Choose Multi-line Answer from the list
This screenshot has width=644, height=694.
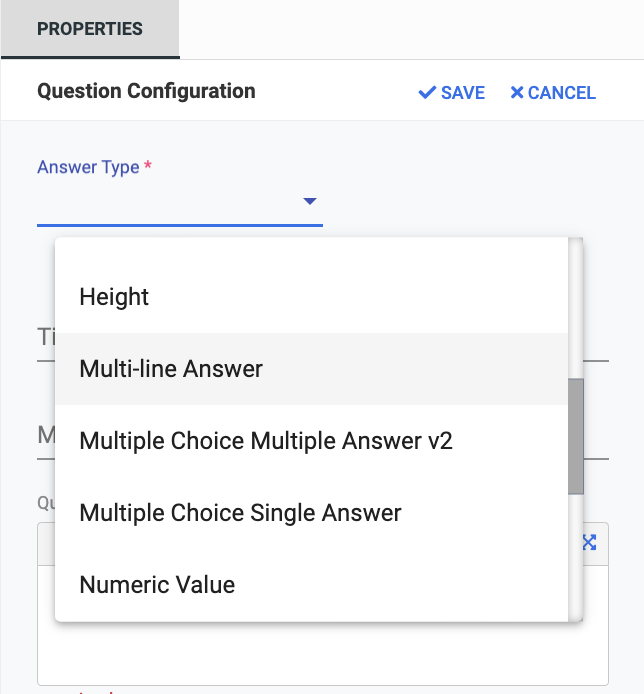(171, 369)
